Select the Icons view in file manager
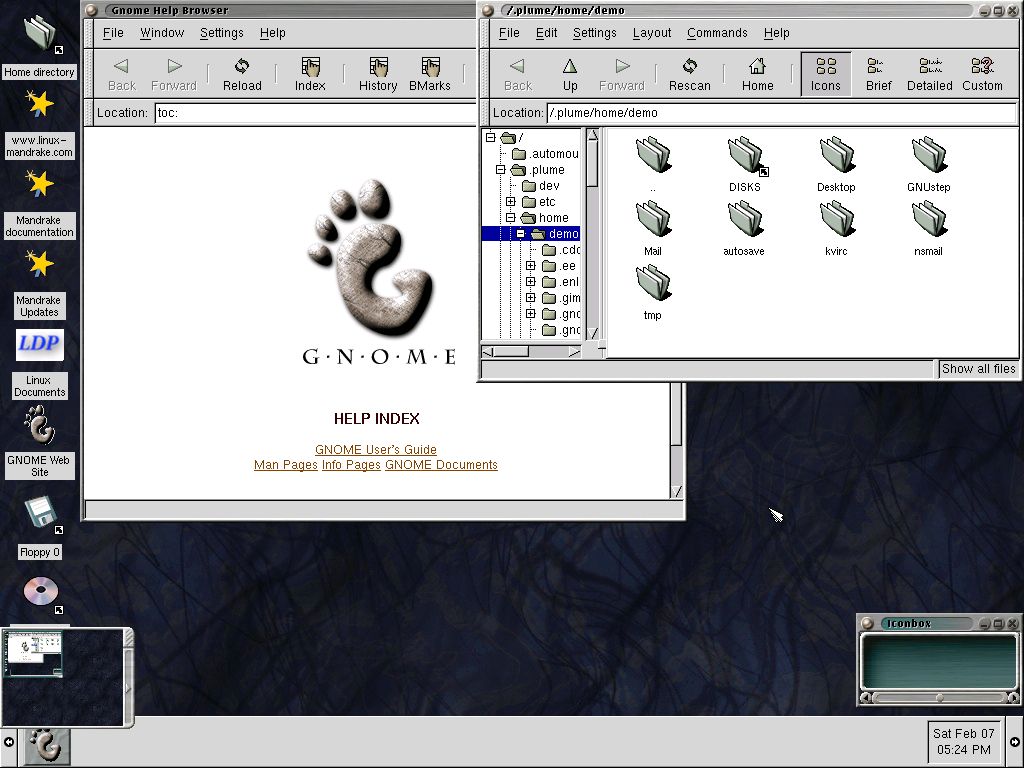 (x=825, y=73)
